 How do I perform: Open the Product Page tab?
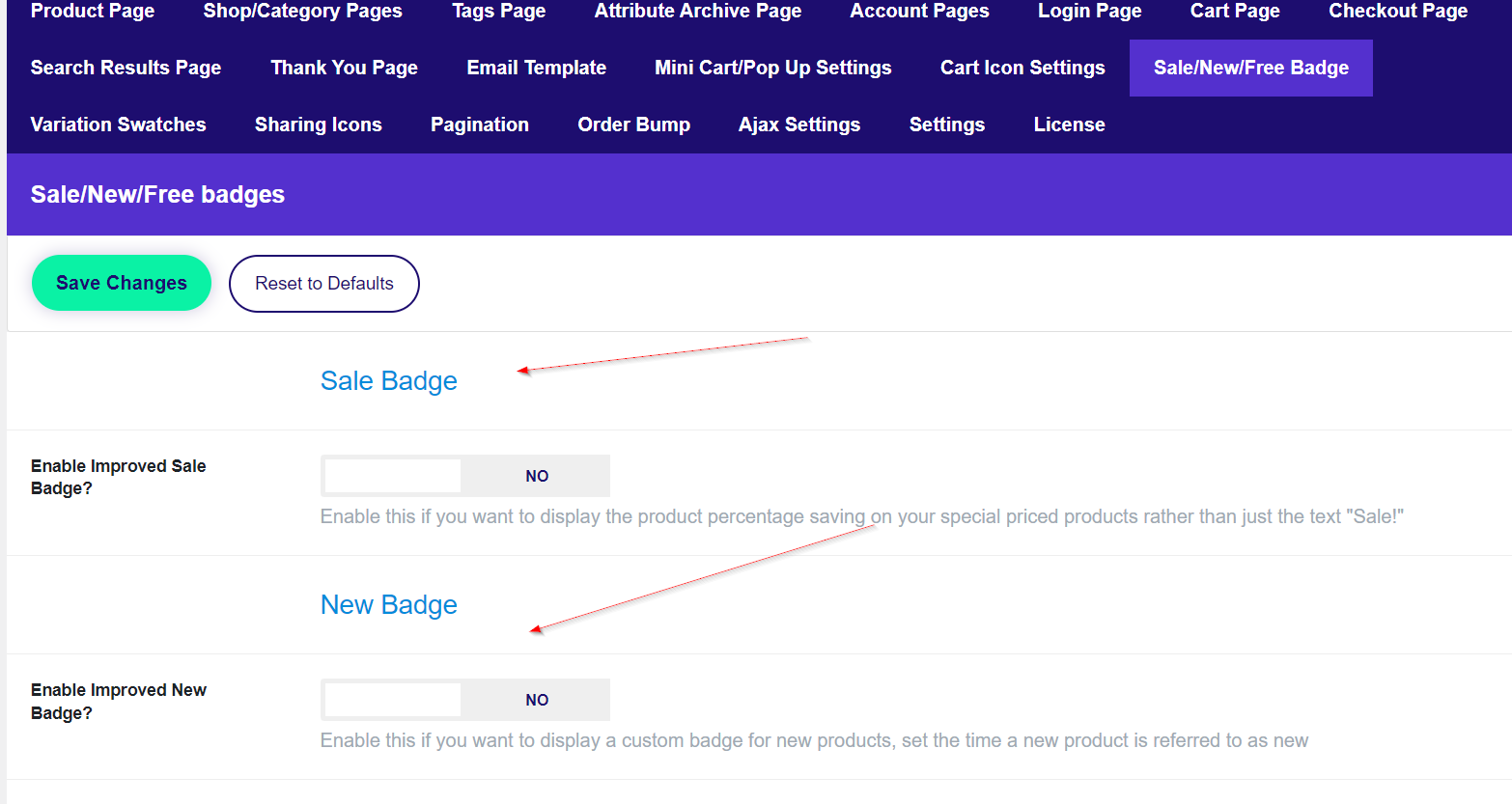[x=93, y=12]
